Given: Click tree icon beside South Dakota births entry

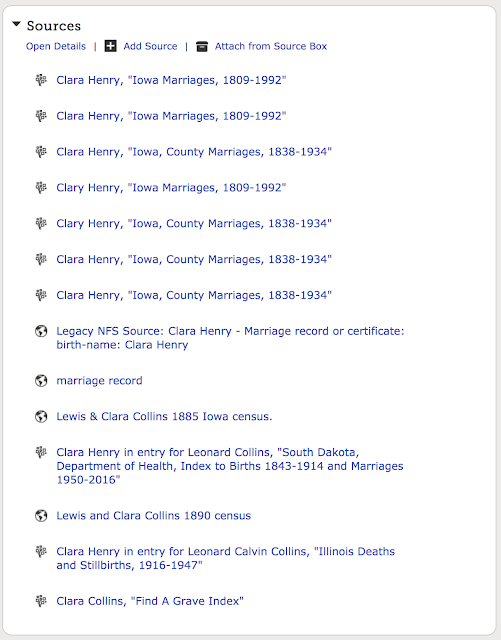Looking at the screenshot, I should point(41,452).
